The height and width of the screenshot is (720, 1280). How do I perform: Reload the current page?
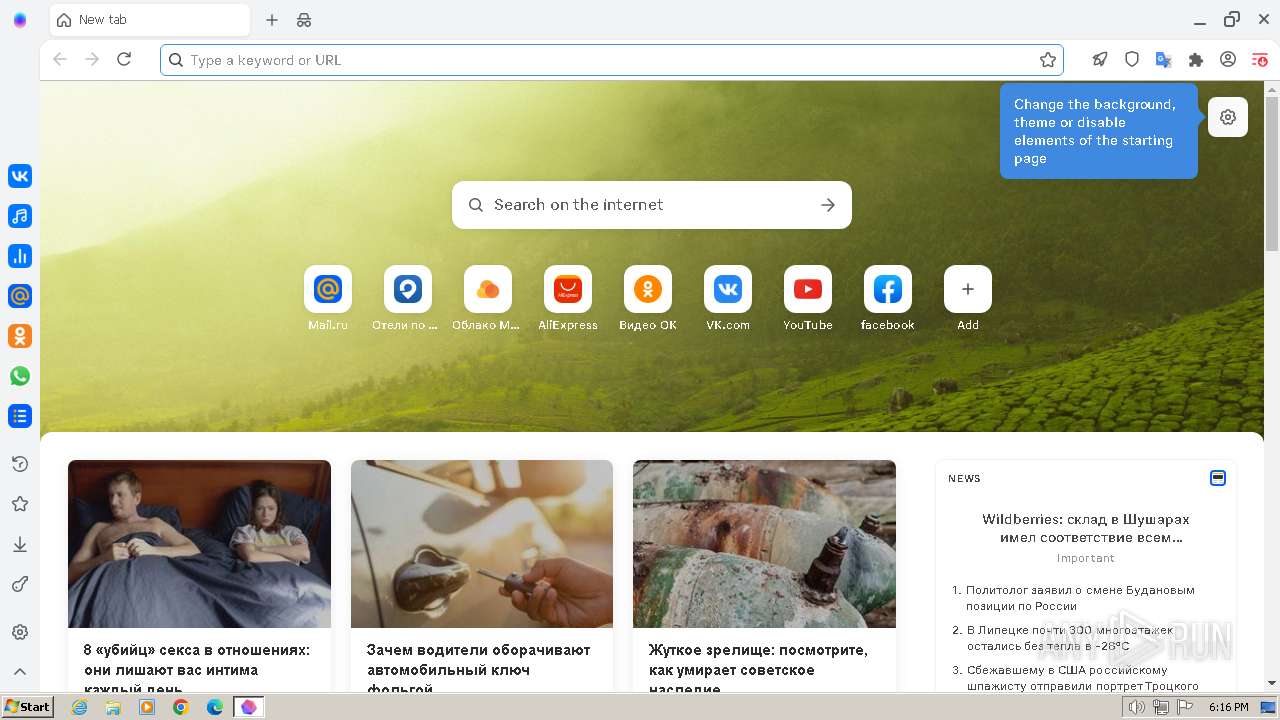(124, 60)
